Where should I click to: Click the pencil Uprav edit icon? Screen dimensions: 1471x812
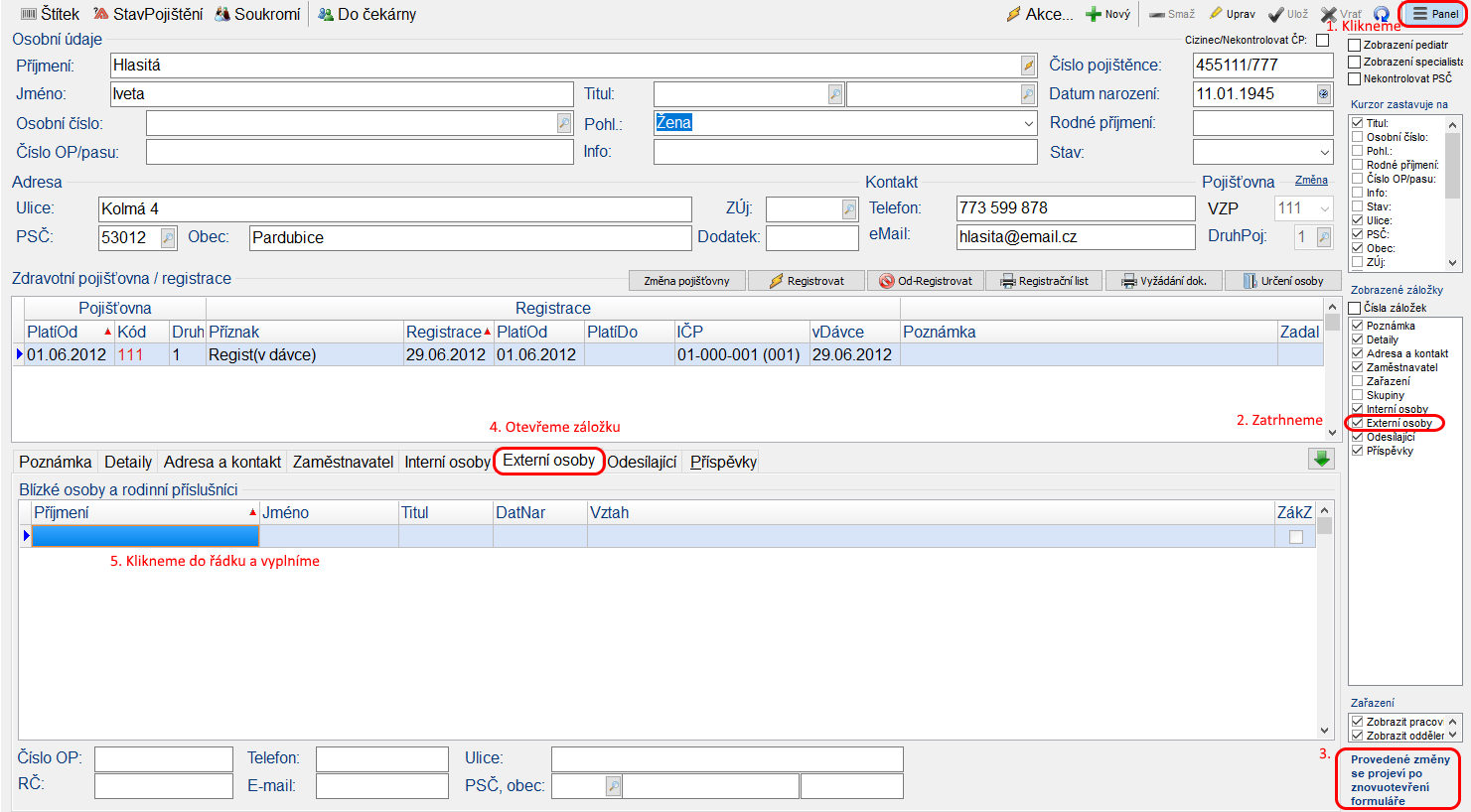(x=1216, y=14)
